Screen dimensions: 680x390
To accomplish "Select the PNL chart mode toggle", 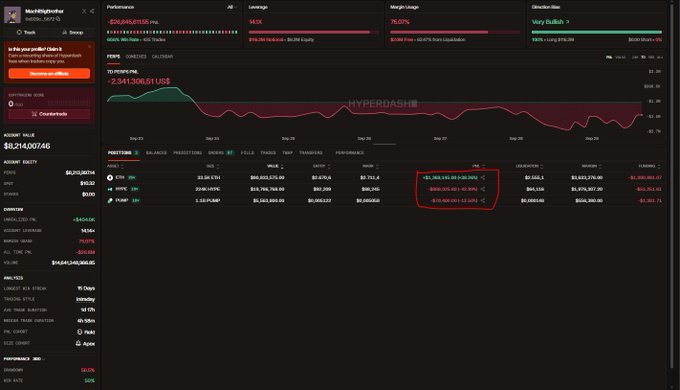I will (609, 57).
